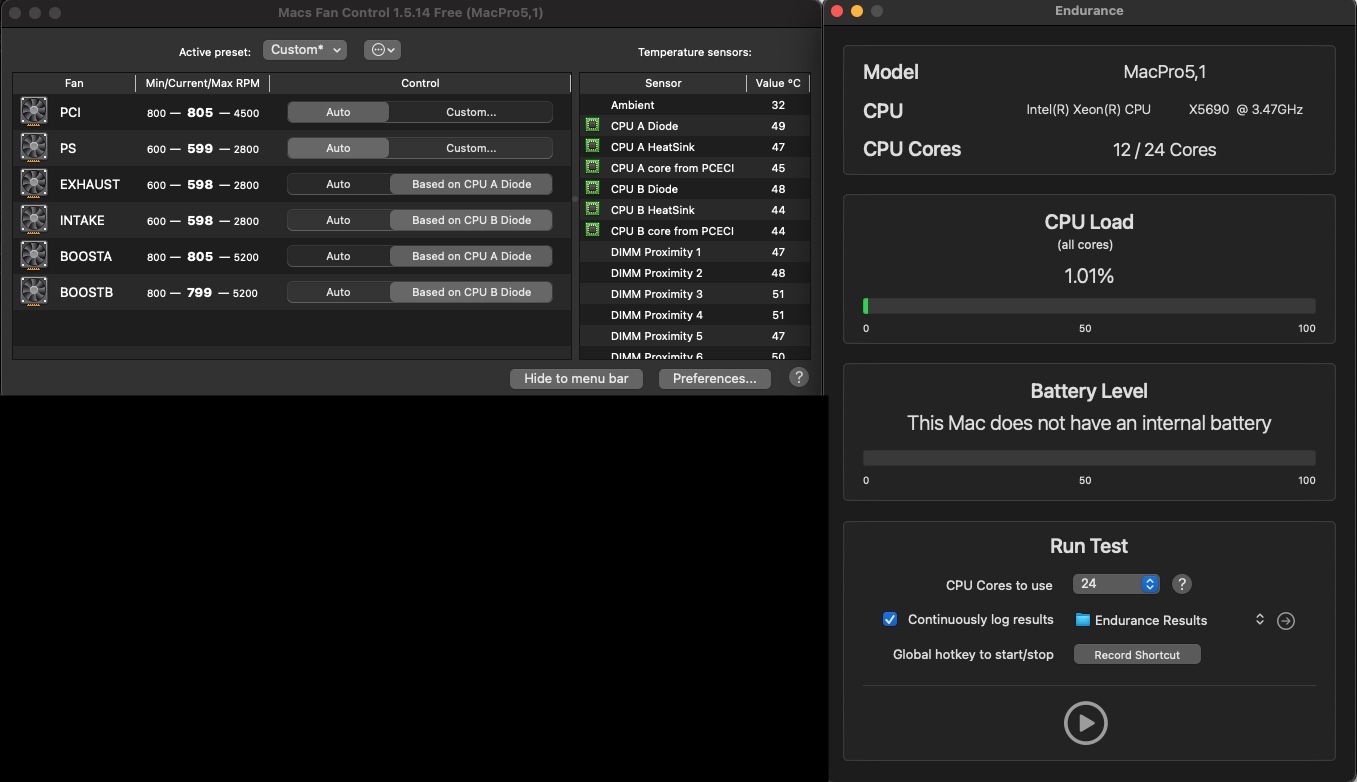Screen dimensions: 1357x782
Task: Click the CPU B Diode chip icon
Action: point(592,188)
